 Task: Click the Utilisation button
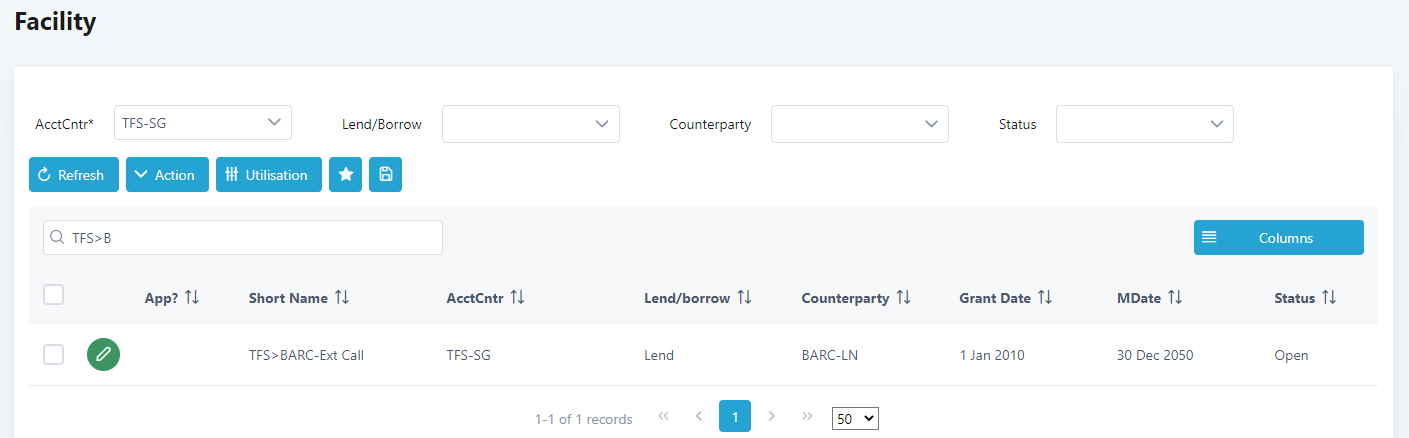pos(268,175)
